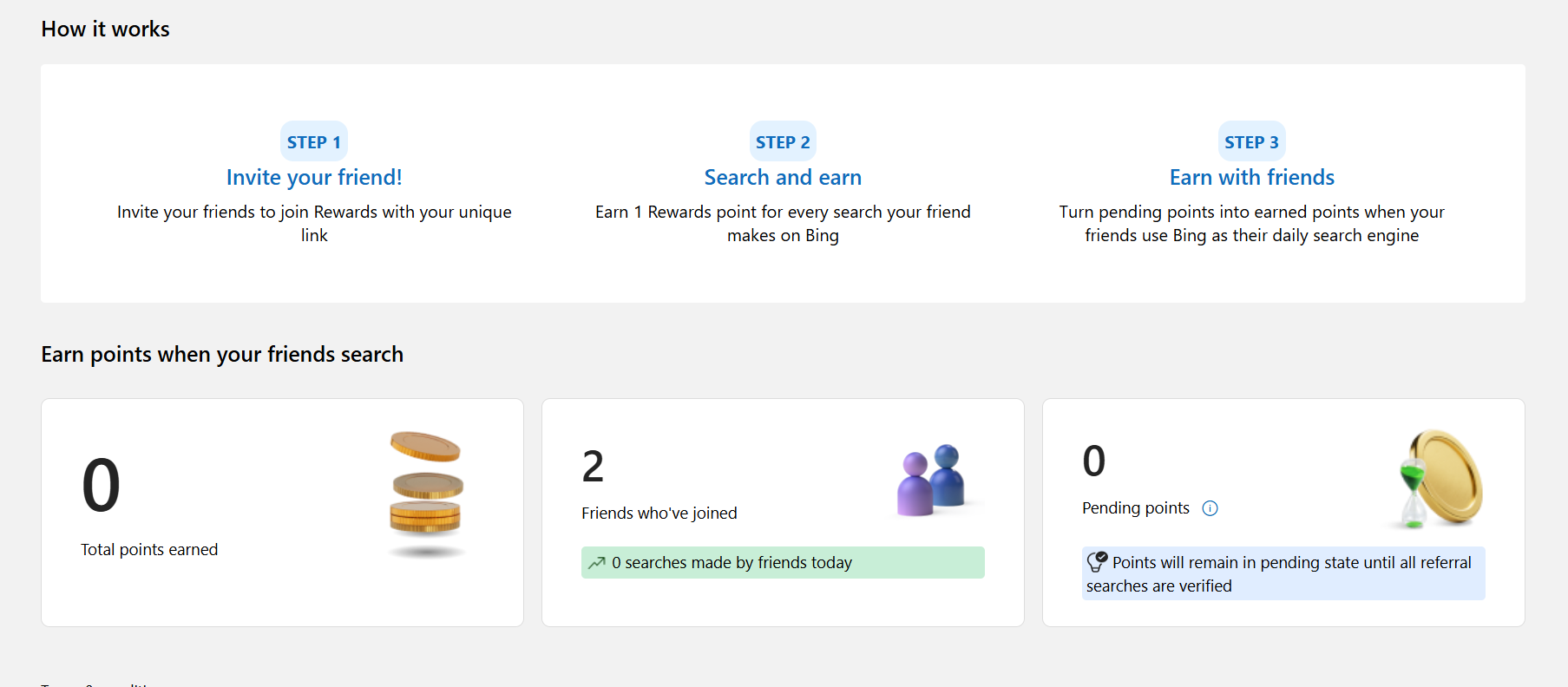Click the STEP 2 badge
The height and width of the screenshot is (687, 1568).
[x=783, y=142]
